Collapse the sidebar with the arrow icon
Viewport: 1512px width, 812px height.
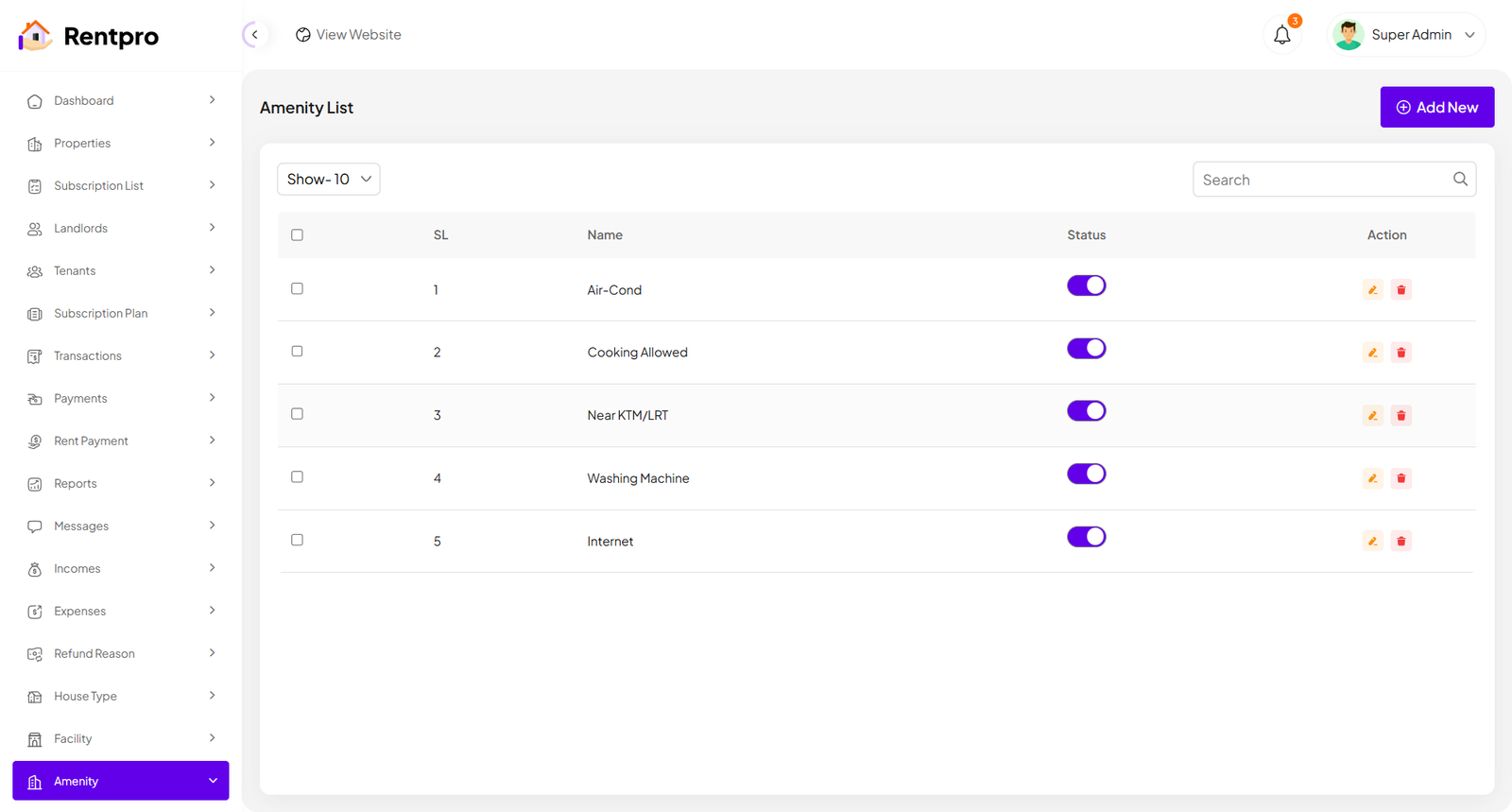point(254,35)
